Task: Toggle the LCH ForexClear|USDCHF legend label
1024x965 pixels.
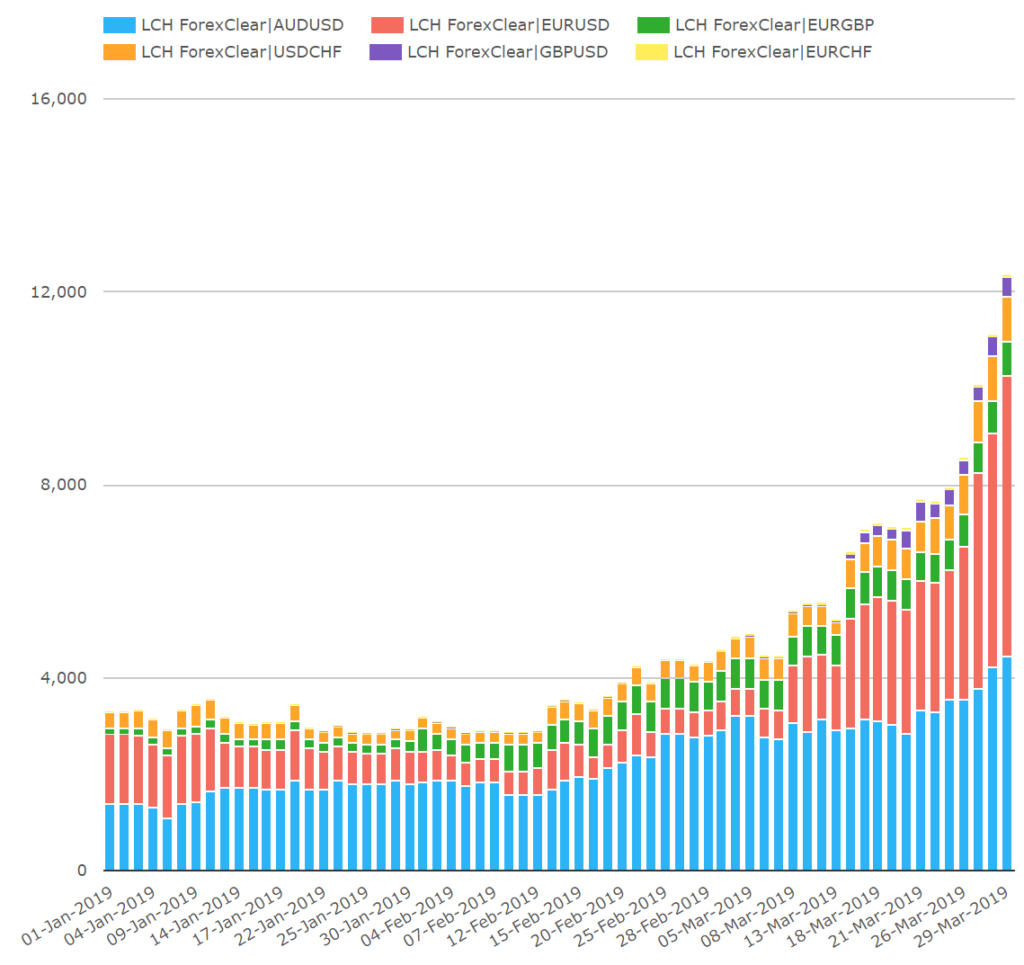Action: (242, 52)
